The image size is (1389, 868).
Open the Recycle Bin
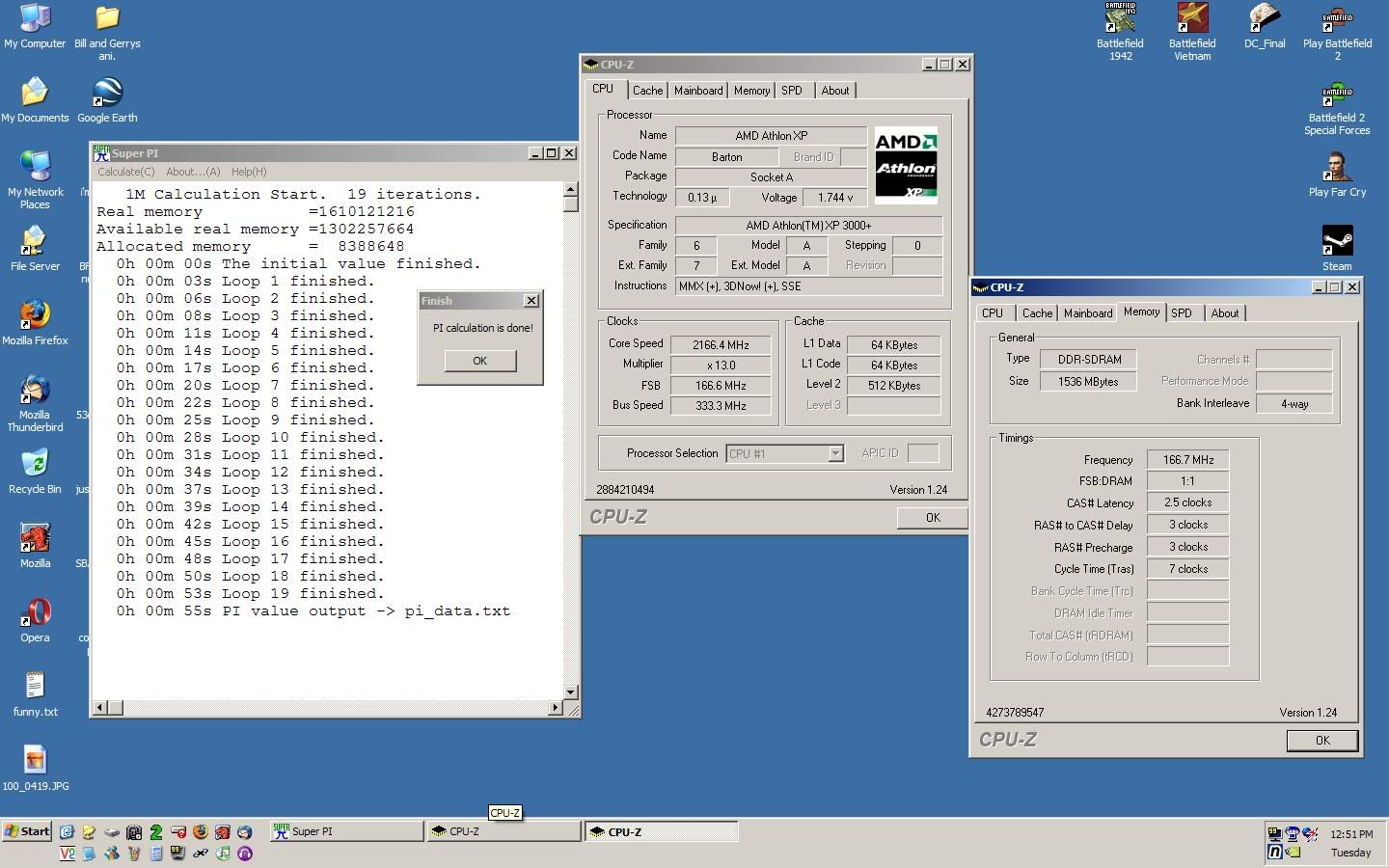pos(35,472)
